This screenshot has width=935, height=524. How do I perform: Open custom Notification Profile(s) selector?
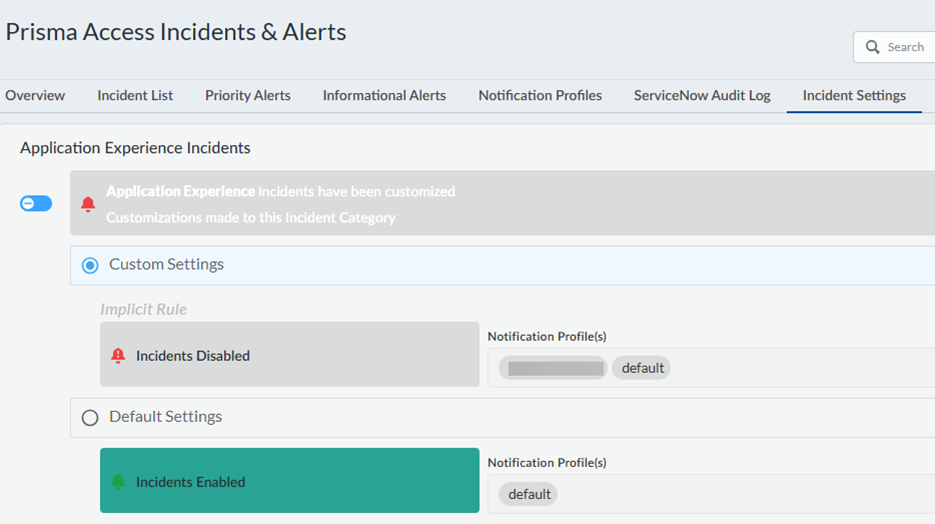pos(800,368)
